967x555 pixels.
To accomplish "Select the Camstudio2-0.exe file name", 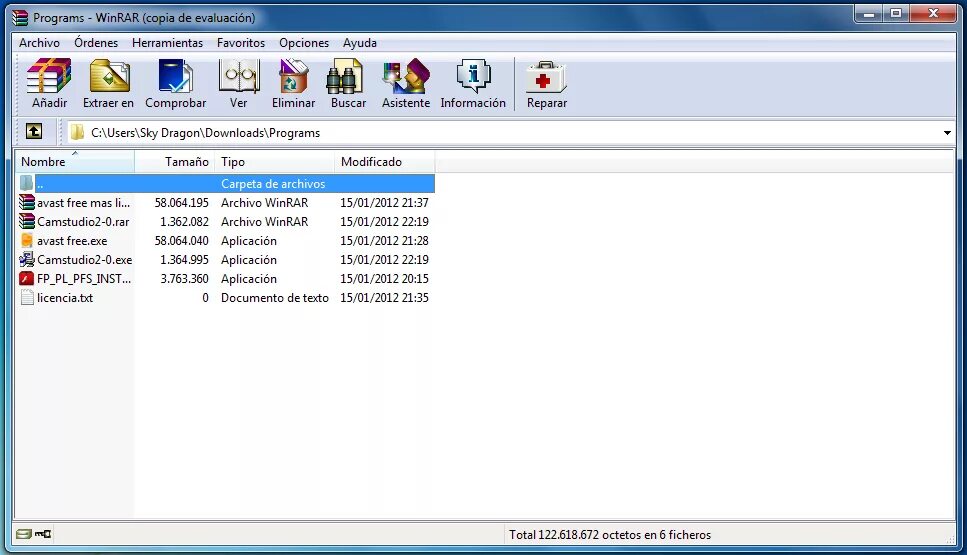I will pos(84,260).
